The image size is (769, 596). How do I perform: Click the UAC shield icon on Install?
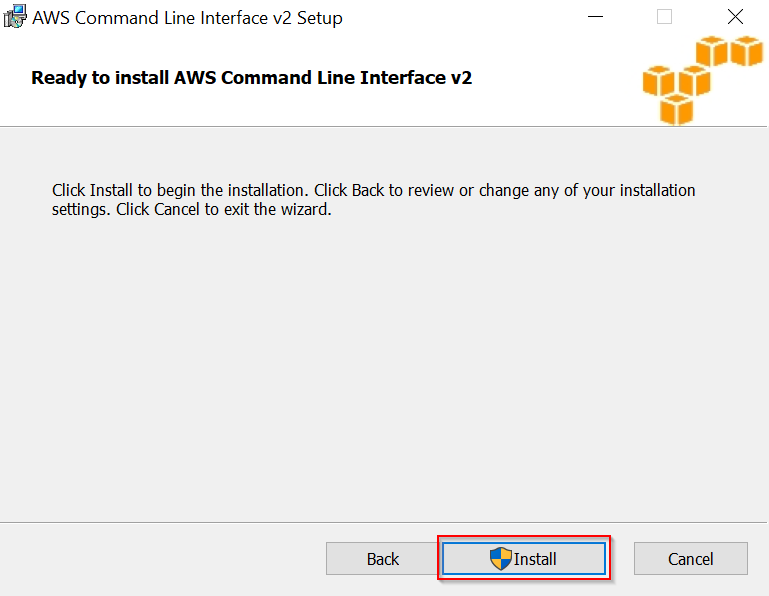pyautogui.click(x=501, y=559)
